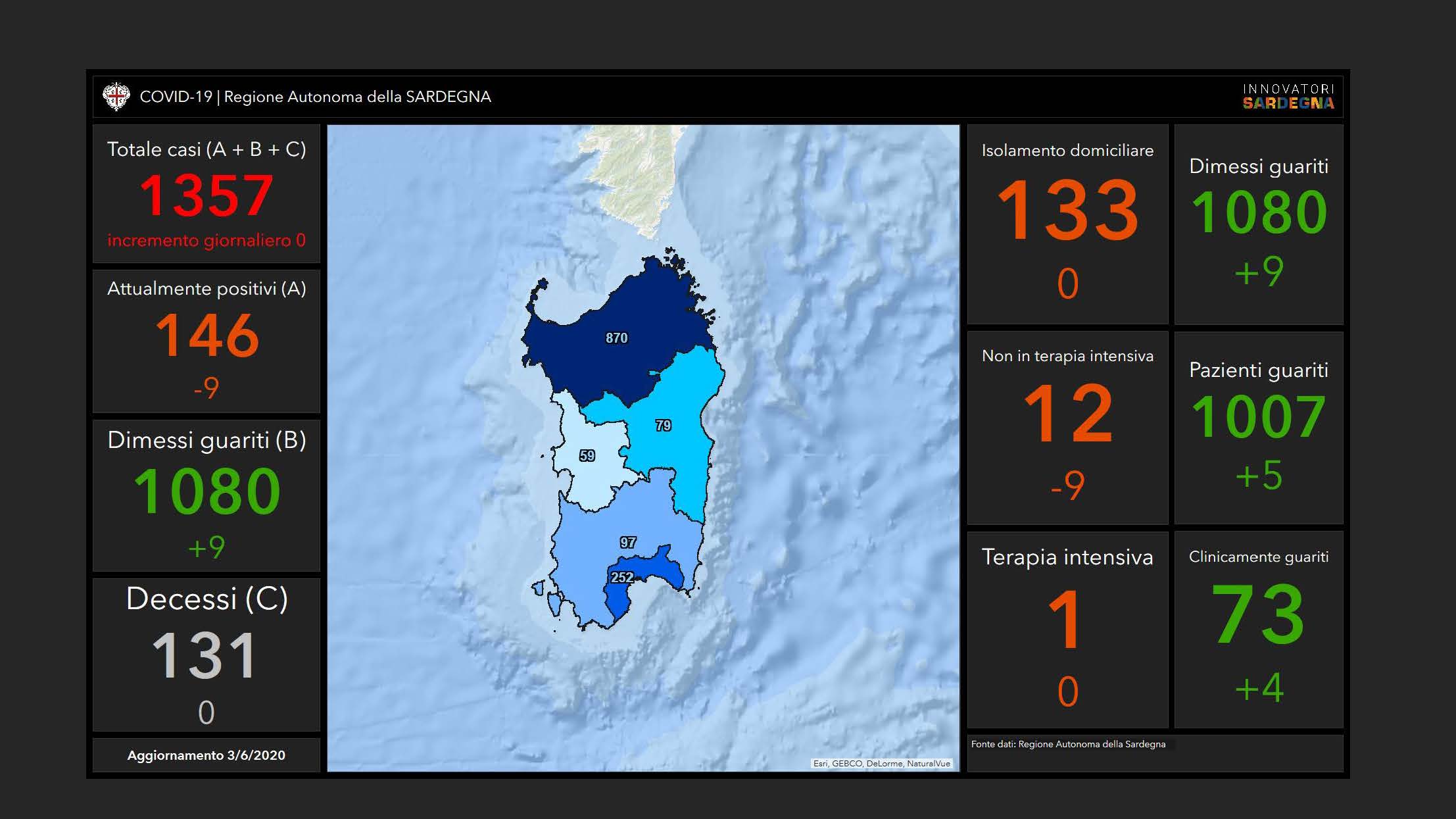This screenshot has width=1456, height=819.
Task: Click the Aggiornamento 3/6/2020 date label
Action: 206,755
